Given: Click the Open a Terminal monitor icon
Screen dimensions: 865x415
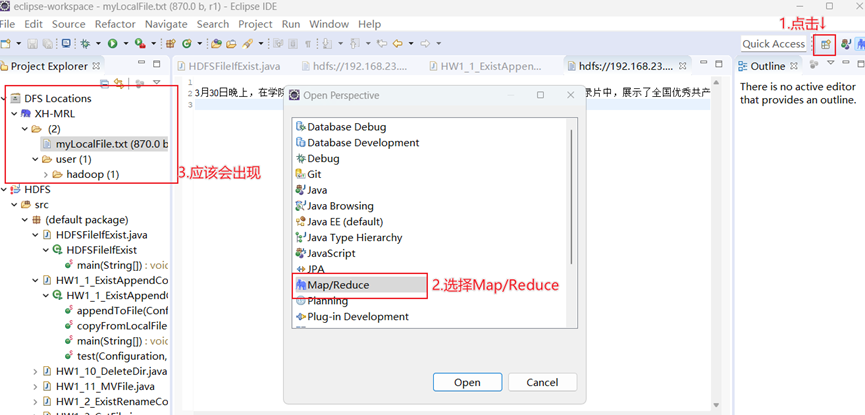Looking at the screenshot, I should tap(66, 44).
